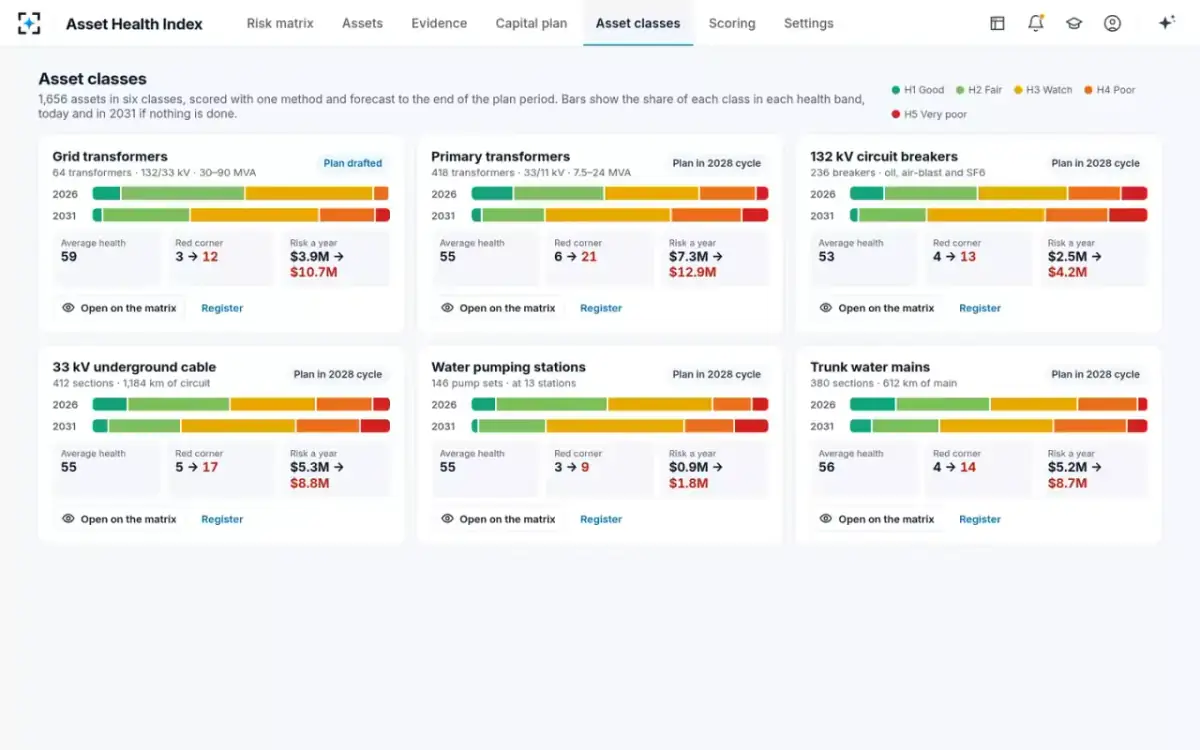Click the $4.2M risk value
Screen dimensions: 1200x750
pyautogui.click(x=1067, y=272)
